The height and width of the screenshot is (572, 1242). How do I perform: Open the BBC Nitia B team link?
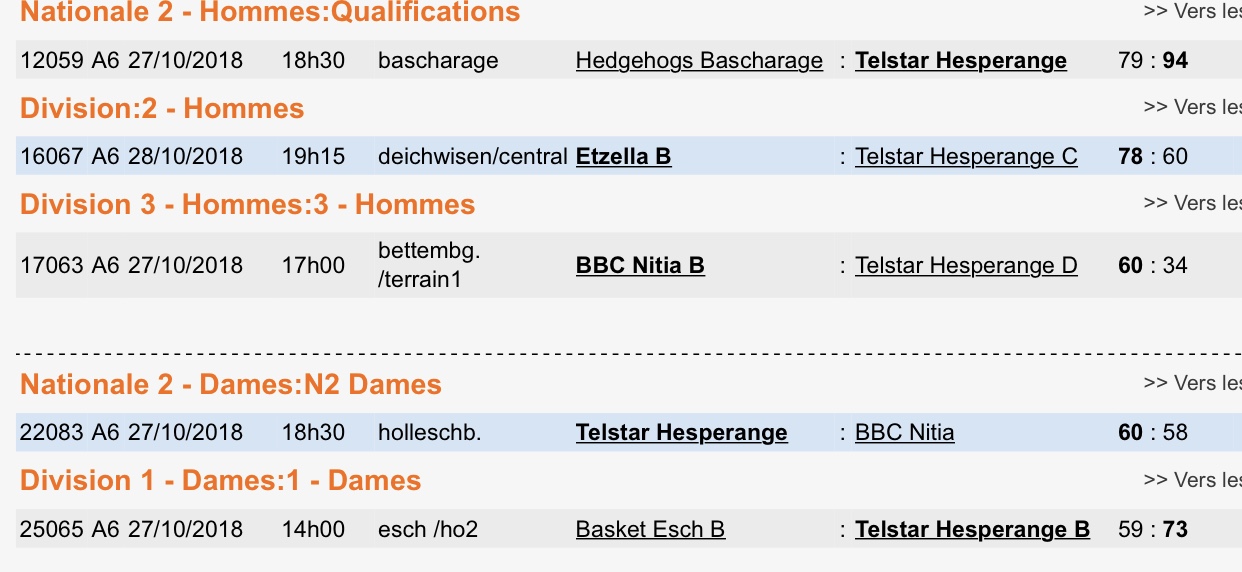[640, 266]
